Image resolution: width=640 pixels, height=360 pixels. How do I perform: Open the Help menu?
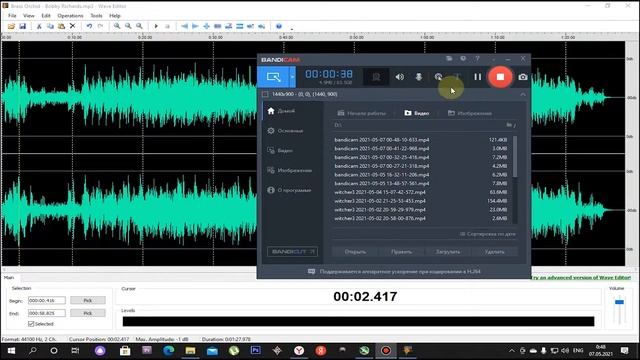(x=115, y=16)
